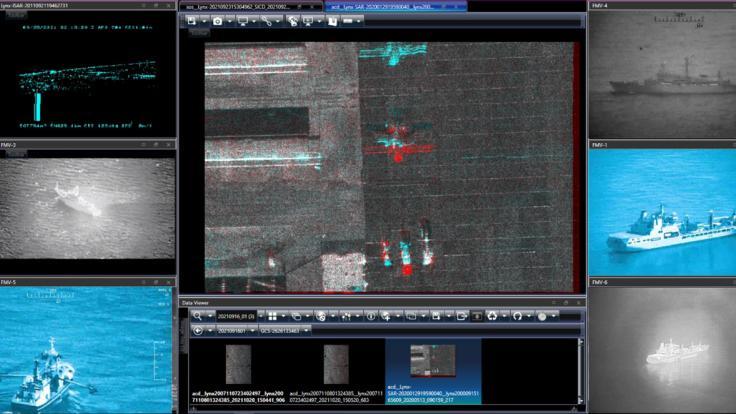
Task: Switch to the acd_Lynx SICD image tab
Action: (251, 7)
